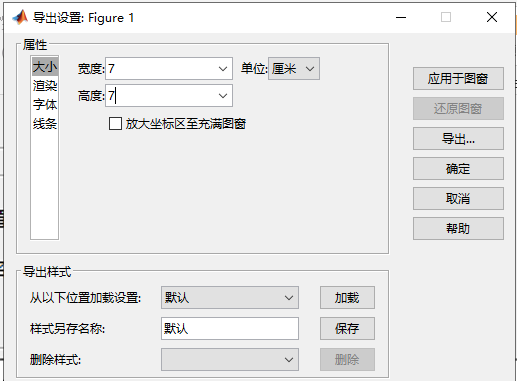Open help via the 帮助 button
Screen dimensions: 517x381
pos(458,229)
